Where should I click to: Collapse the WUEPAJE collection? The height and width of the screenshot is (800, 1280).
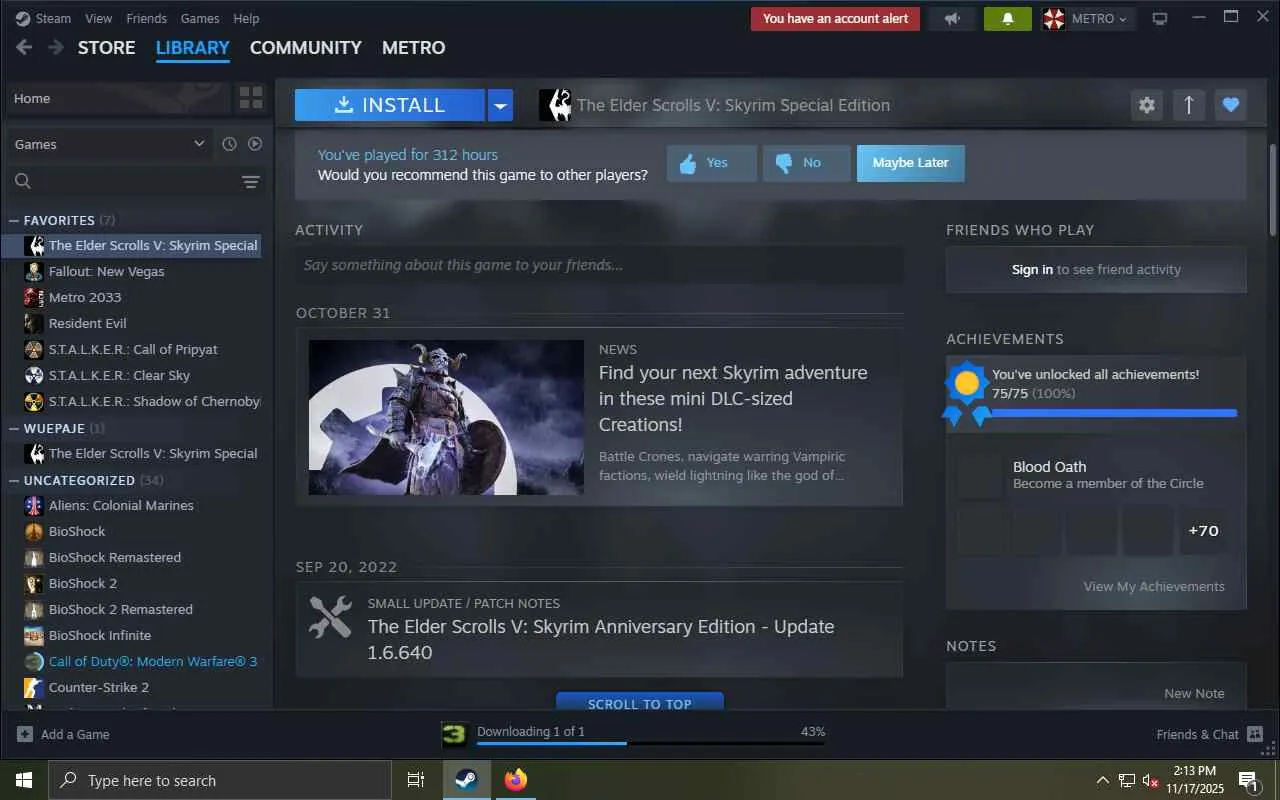(x=14, y=428)
